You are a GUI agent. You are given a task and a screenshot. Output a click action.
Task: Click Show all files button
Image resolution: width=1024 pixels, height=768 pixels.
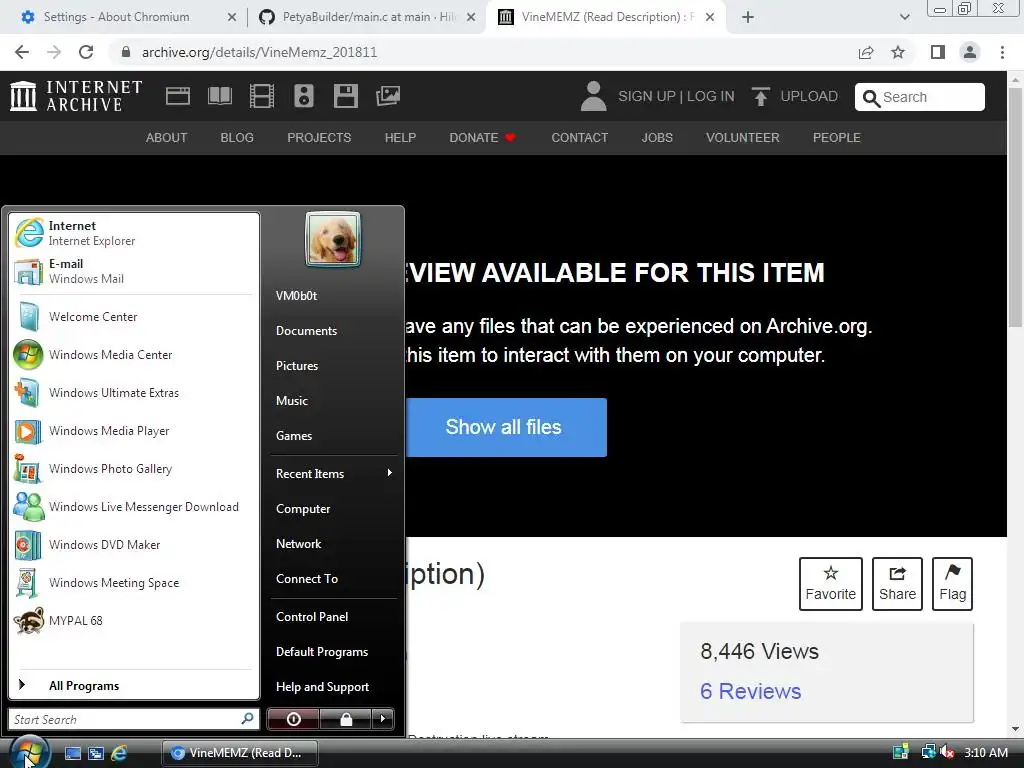(x=506, y=427)
